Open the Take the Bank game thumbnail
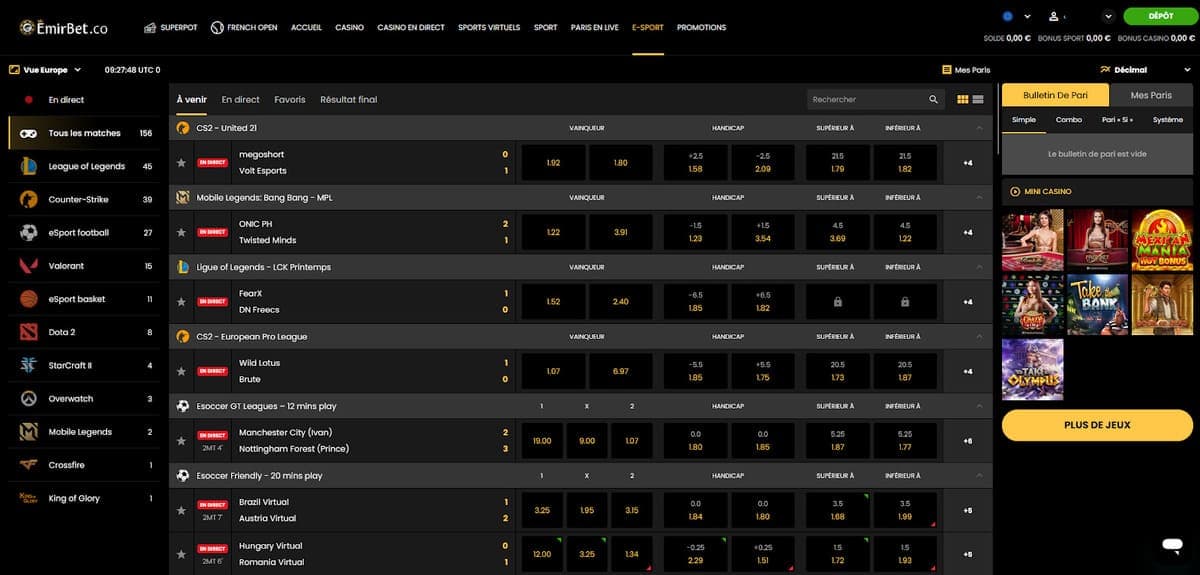 point(1097,304)
